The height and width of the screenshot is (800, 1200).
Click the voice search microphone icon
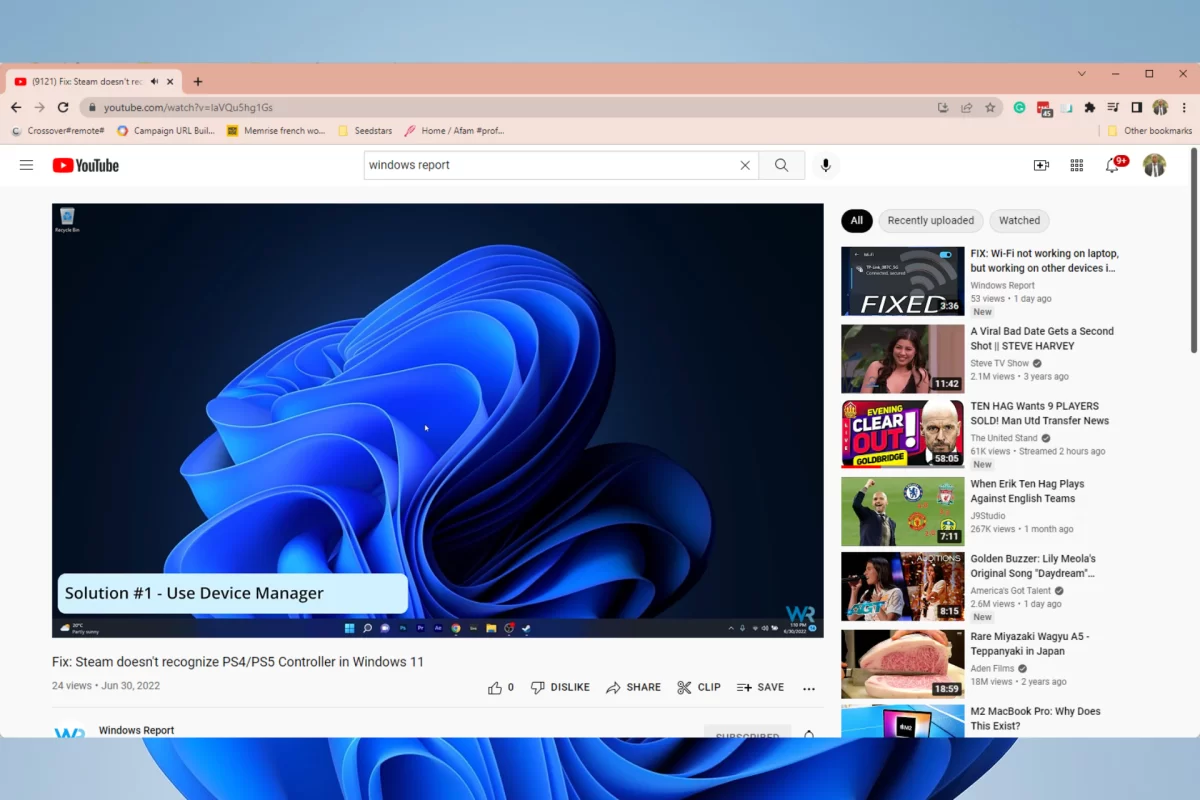(x=825, y=165)
